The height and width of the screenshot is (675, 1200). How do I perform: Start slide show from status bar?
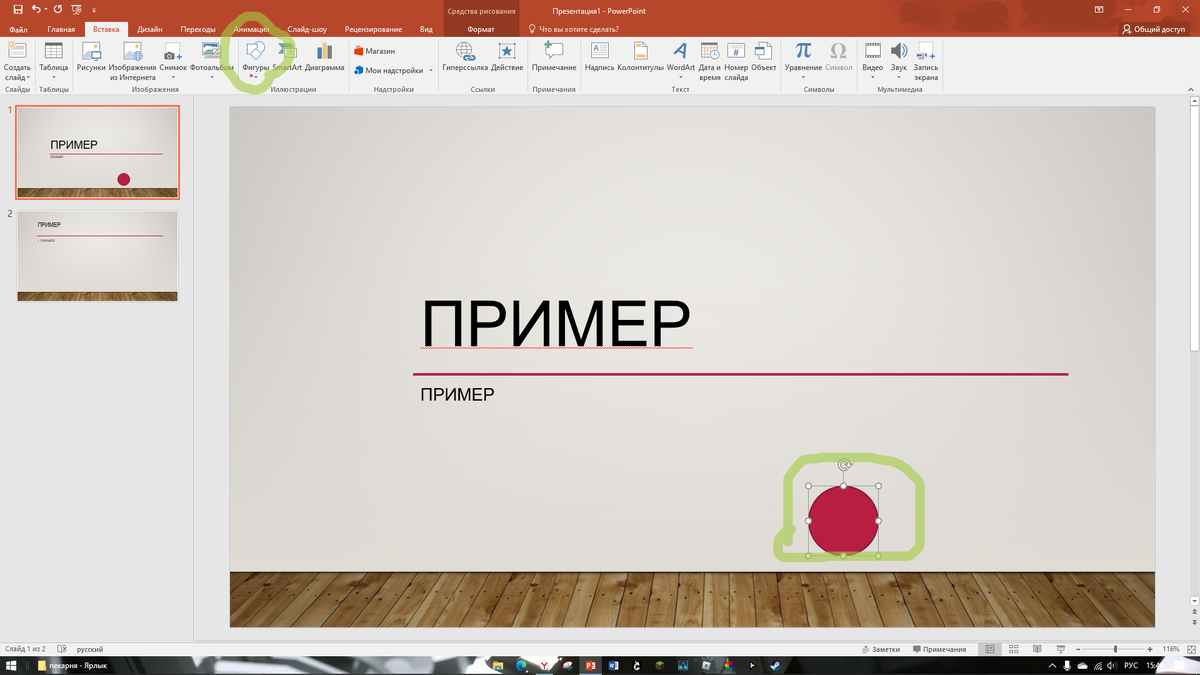pyautogui.click(x=1059, y=649)
